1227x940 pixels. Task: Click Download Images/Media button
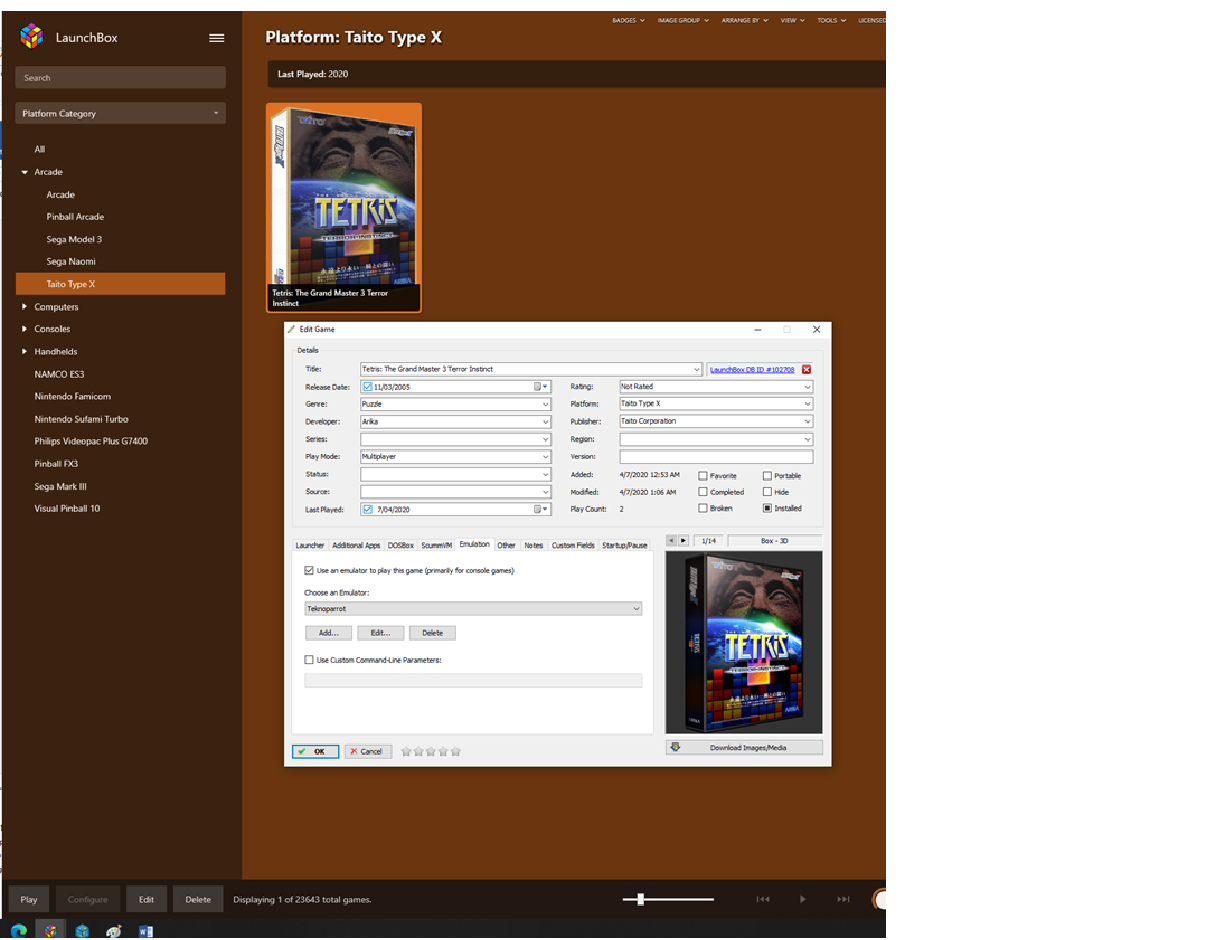coord(744,747)
